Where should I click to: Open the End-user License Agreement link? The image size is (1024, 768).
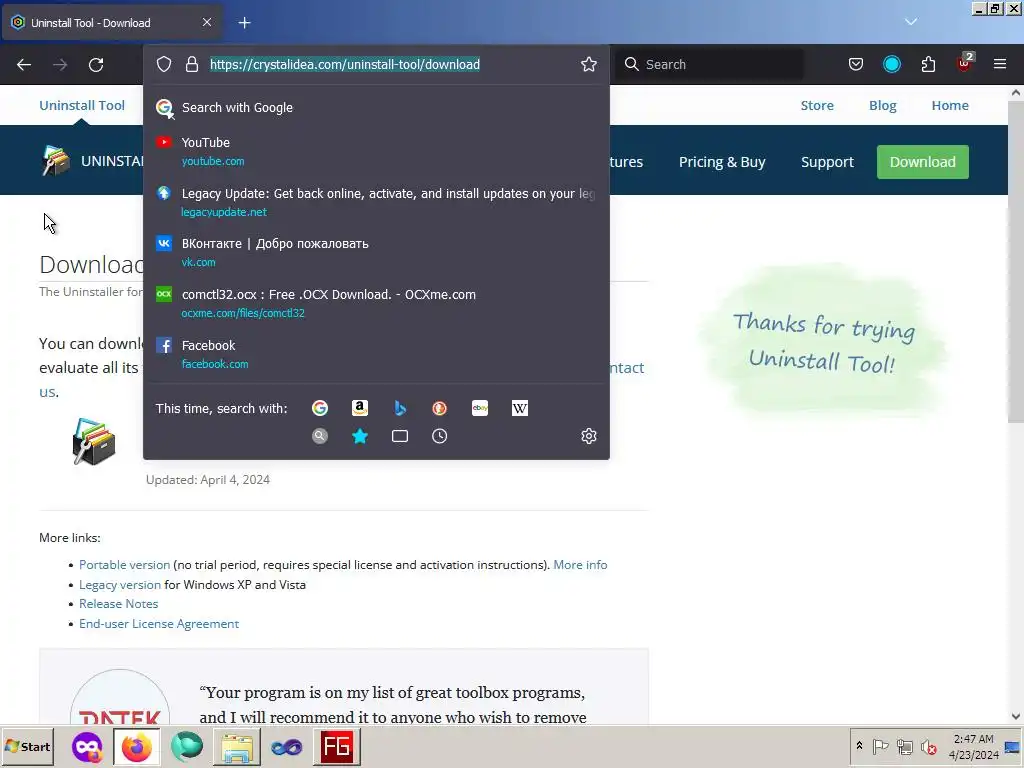[159, 624]
